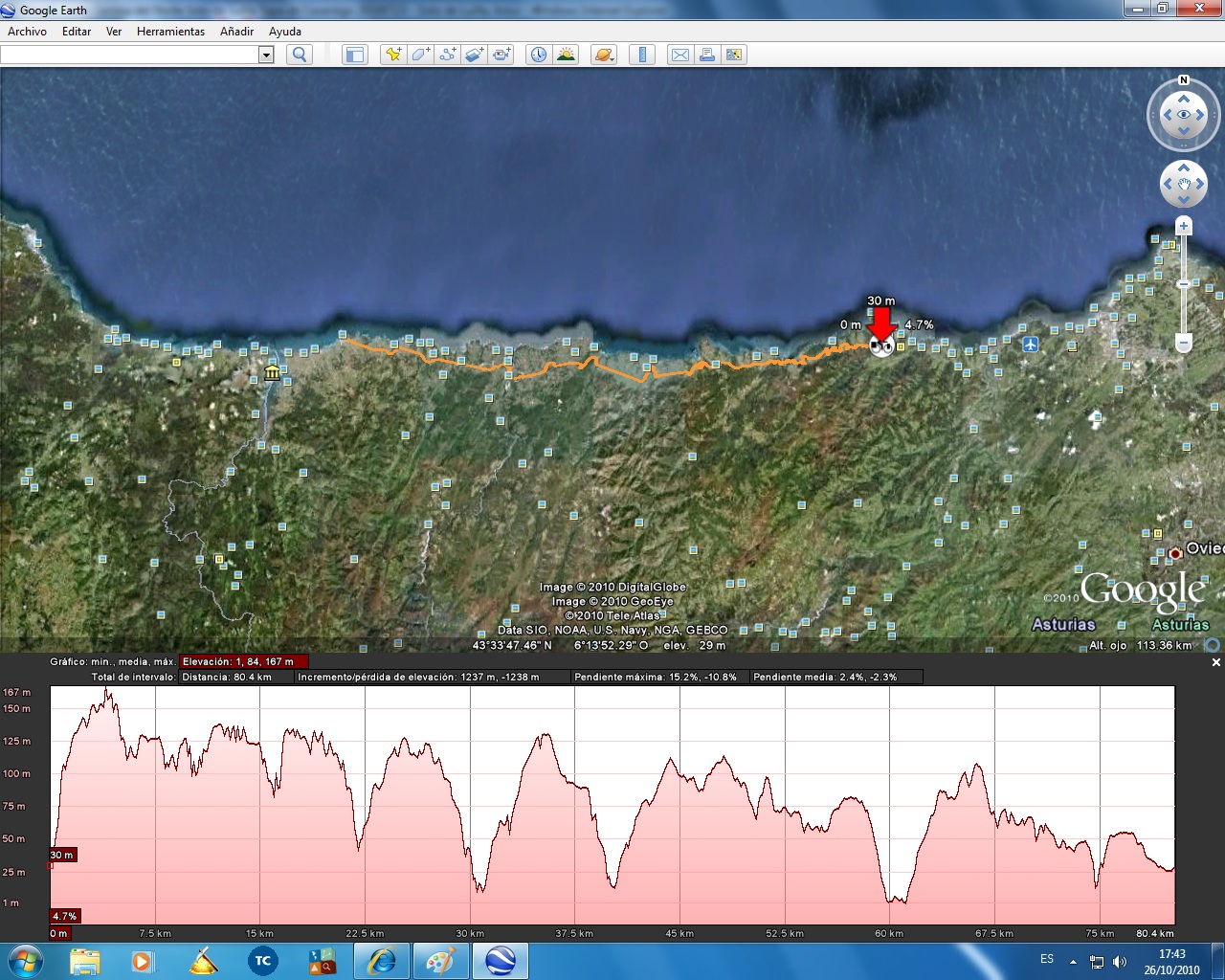Move down with the hand joystick arrow

click(x=1184, y=199)
